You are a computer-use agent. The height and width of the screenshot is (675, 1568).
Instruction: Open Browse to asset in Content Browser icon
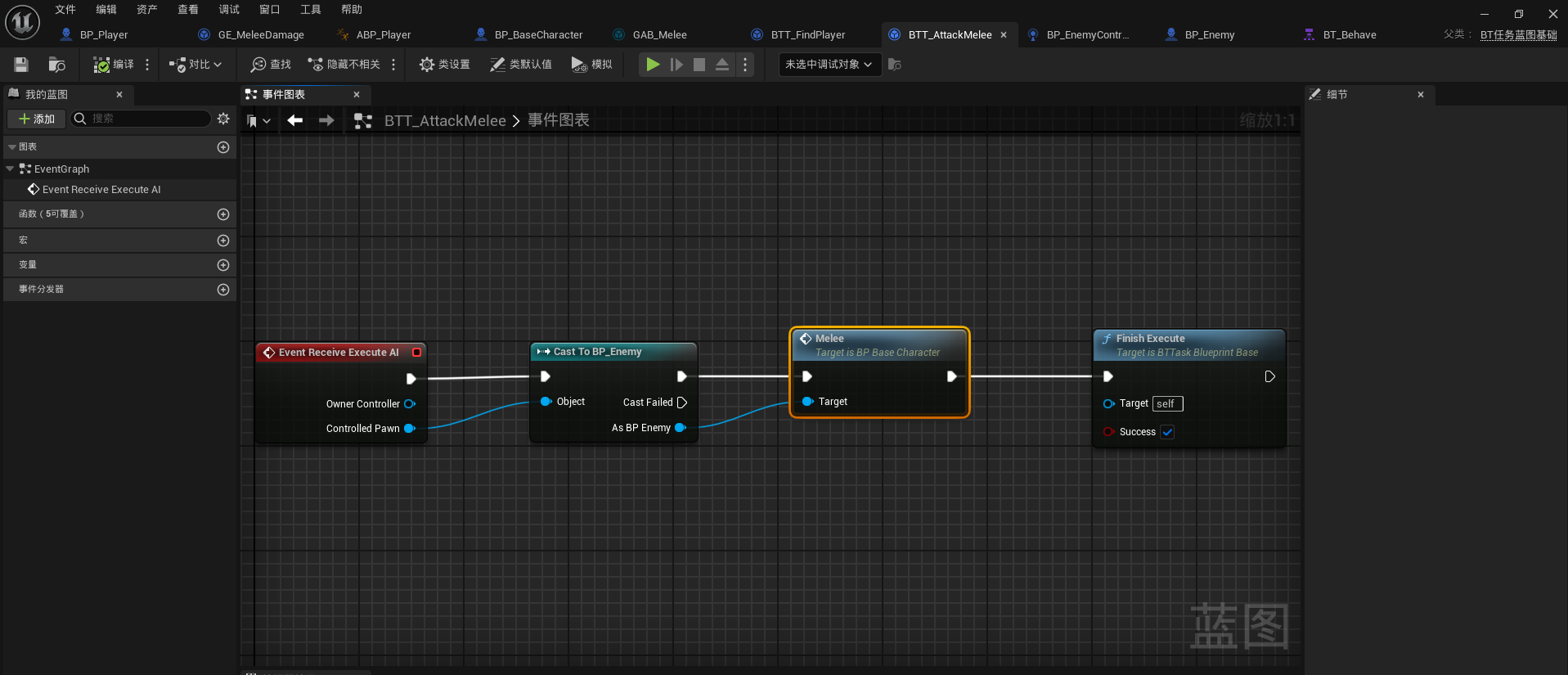coord(56,65)
